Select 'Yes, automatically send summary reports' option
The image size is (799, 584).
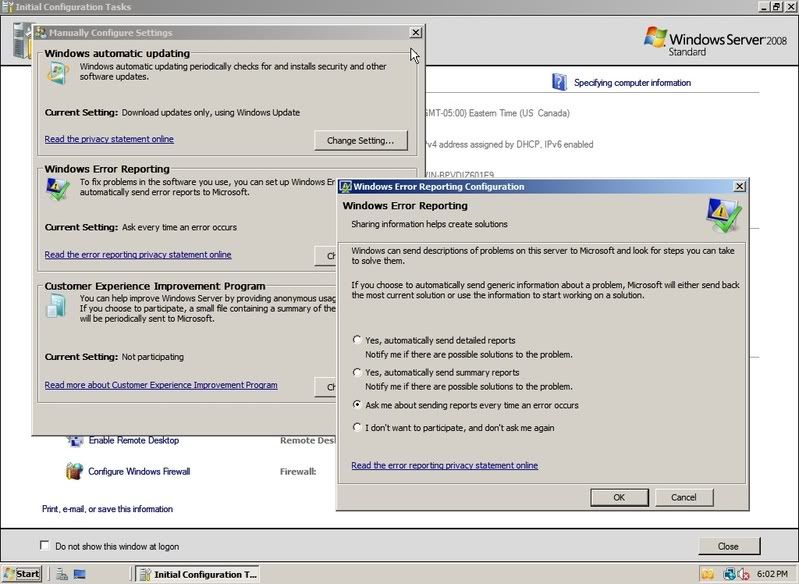click(357, 373)
